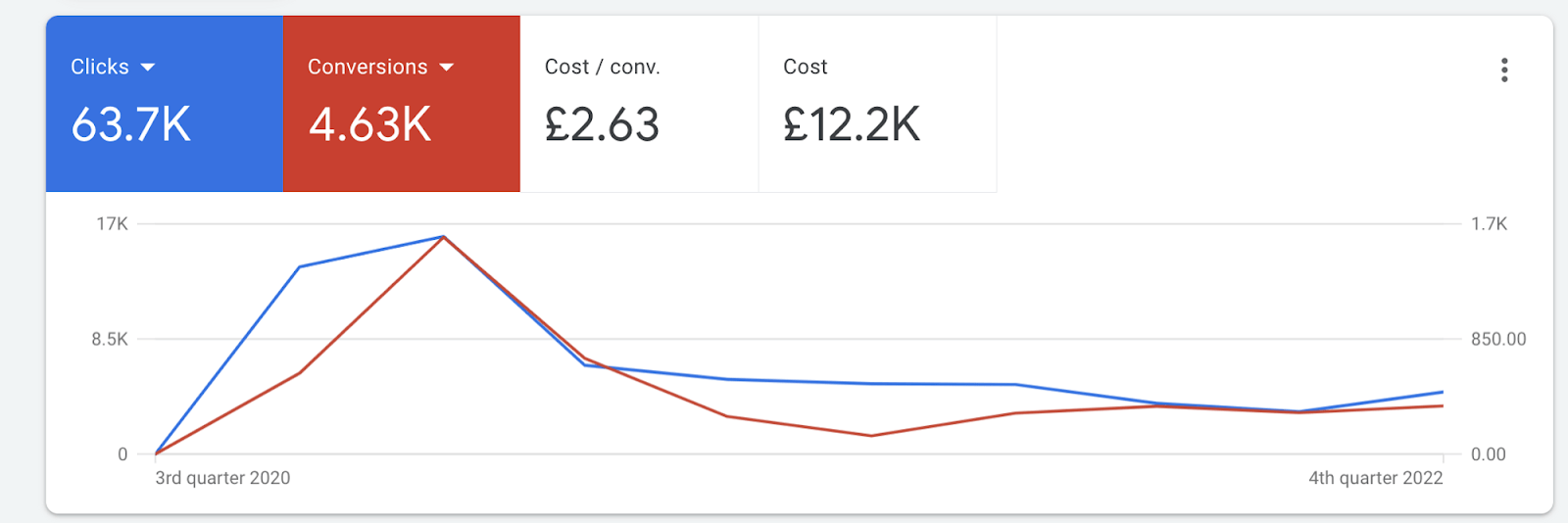Expand the Conversions metric dropdown arrow
This screenshot has height=523, width=1568.
pyautogui.click(x=447, y=68)
